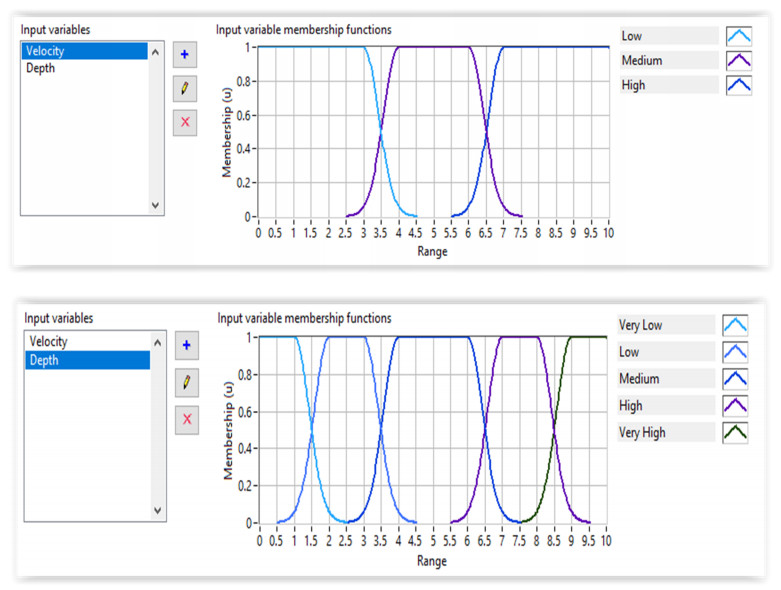Click the Very High swatch in Depth legend
Screen dimensions: 781x590
pos(735,433)
